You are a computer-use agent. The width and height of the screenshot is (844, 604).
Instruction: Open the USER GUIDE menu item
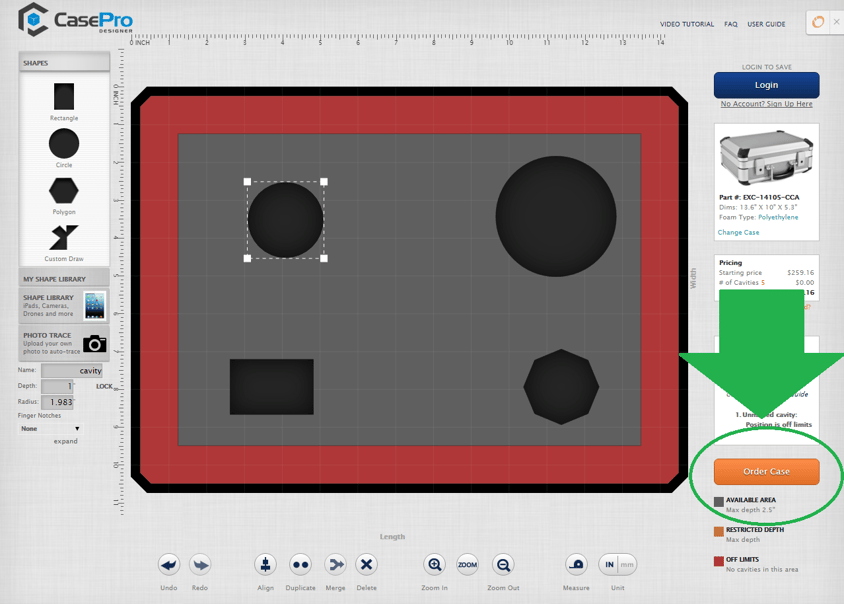[x=766, y=23]
